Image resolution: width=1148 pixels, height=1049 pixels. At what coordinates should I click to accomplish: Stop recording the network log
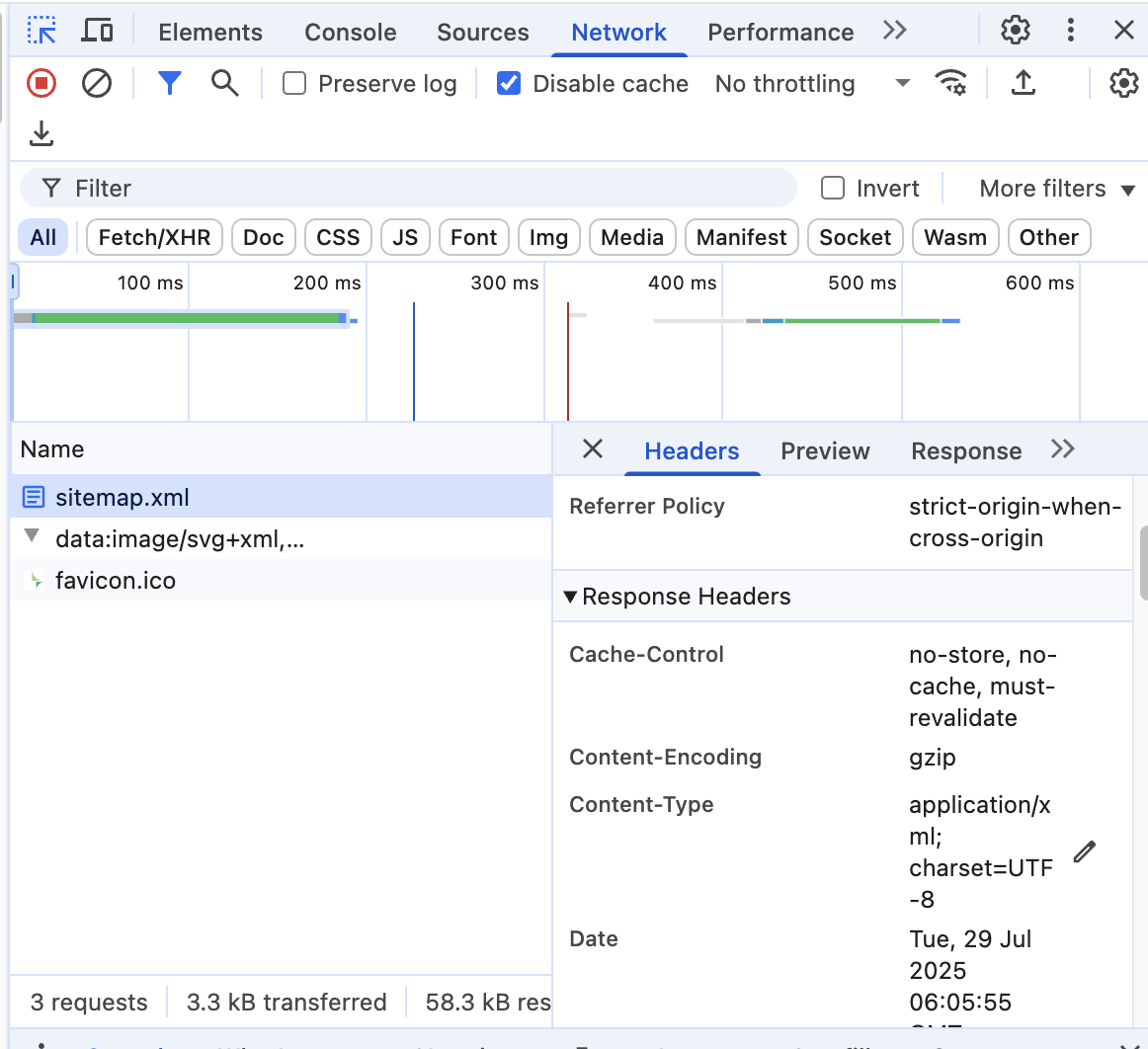(41, 84)
